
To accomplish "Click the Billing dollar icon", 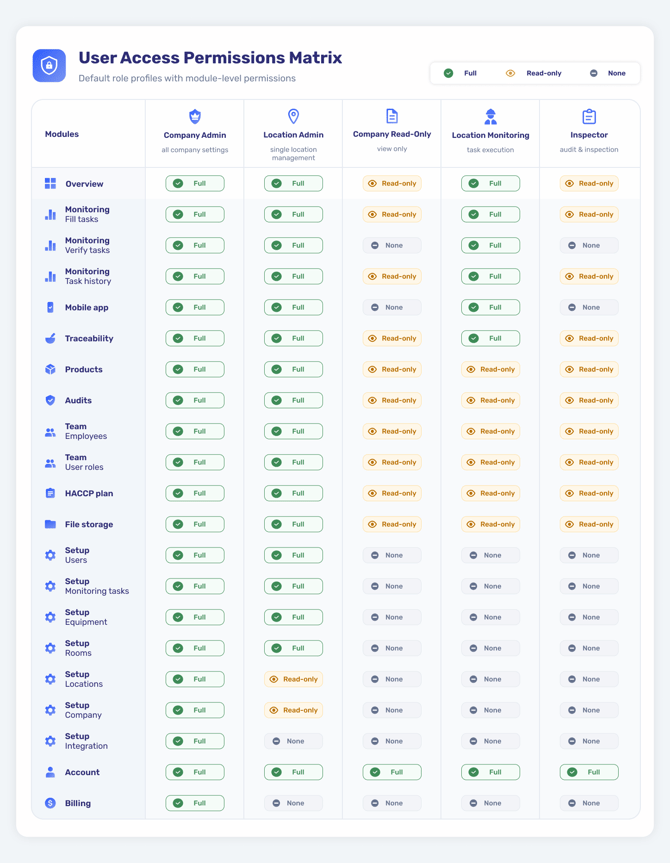I will [50, 803].
